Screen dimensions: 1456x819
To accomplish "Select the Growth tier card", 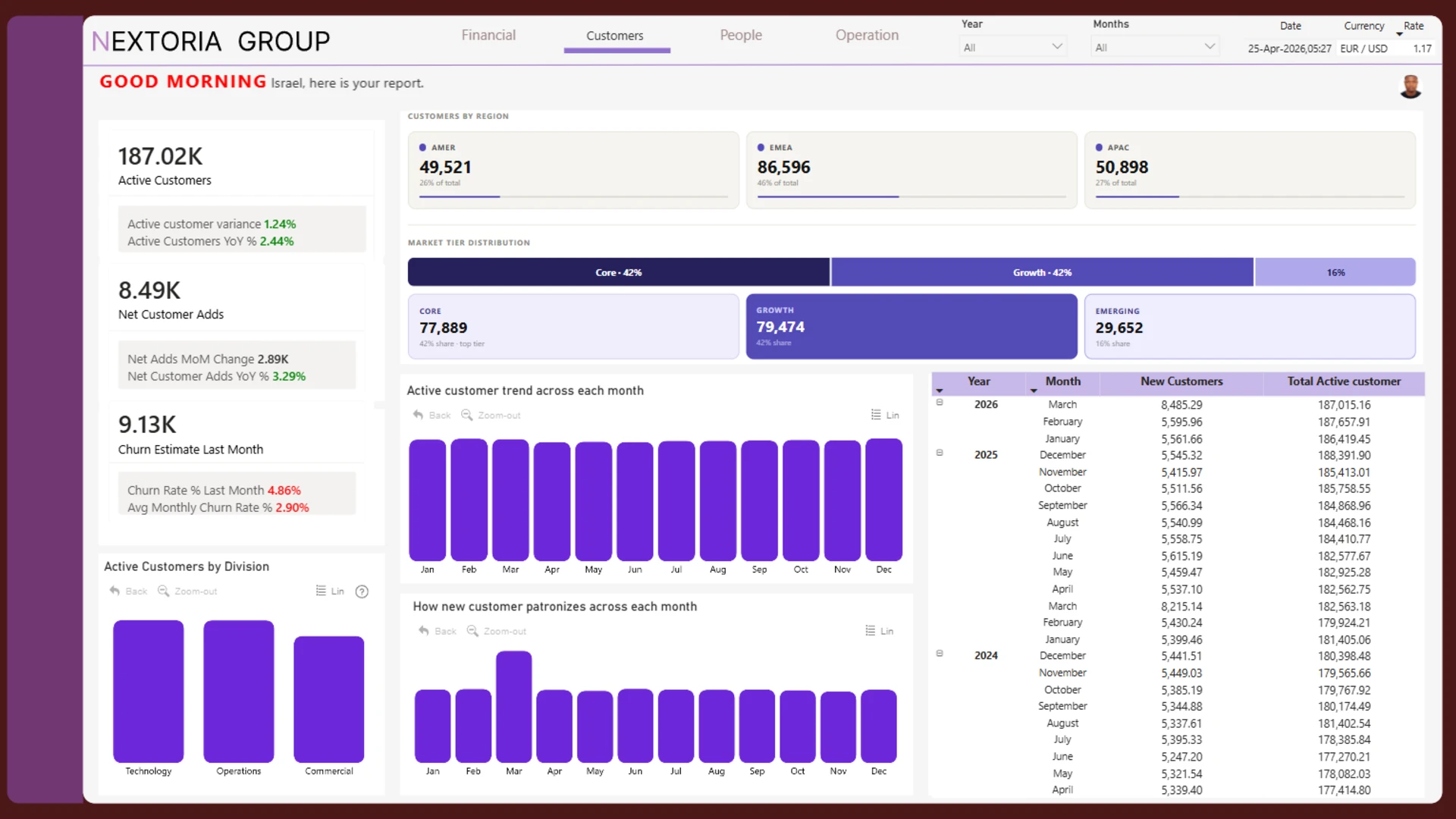I will [911, 327].
